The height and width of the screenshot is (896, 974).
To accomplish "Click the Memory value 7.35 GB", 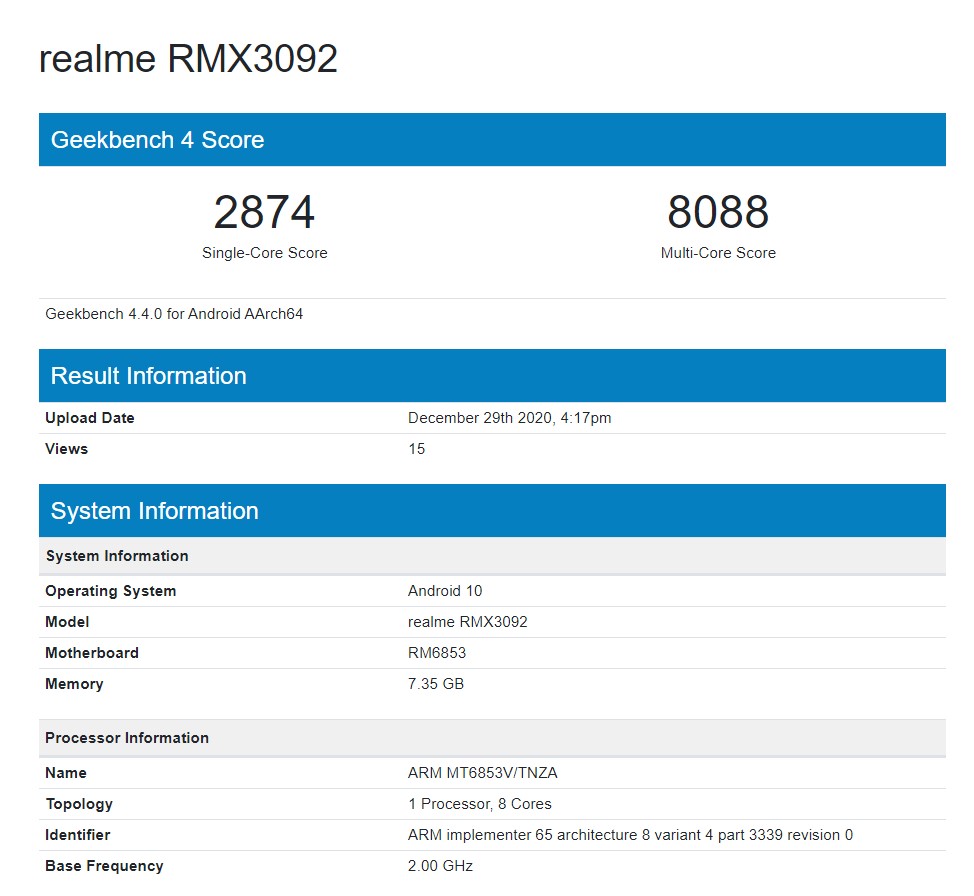I will pyautogui.click(x=437, y=683).
